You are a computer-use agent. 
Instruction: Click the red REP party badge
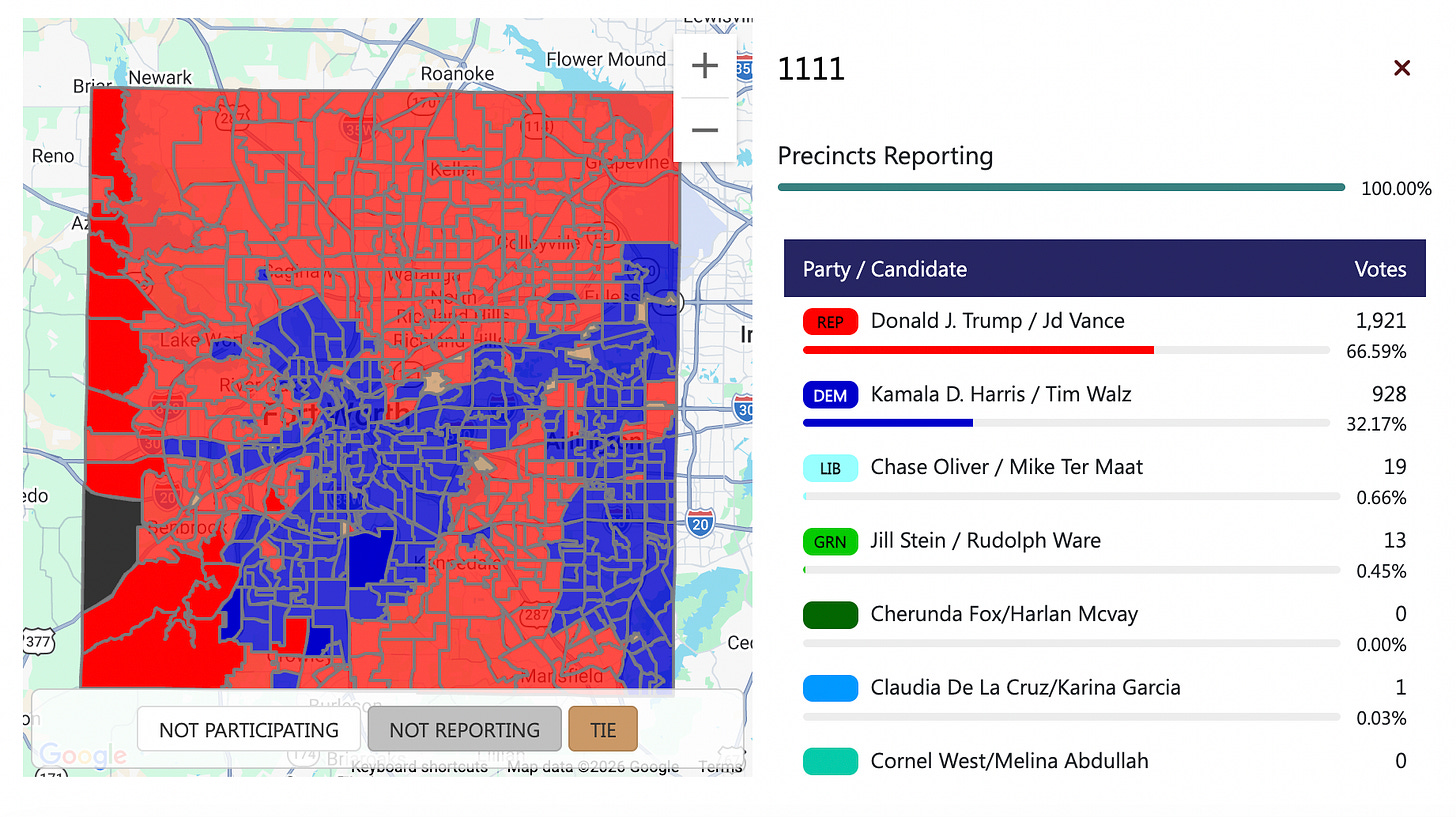[830, 321]
